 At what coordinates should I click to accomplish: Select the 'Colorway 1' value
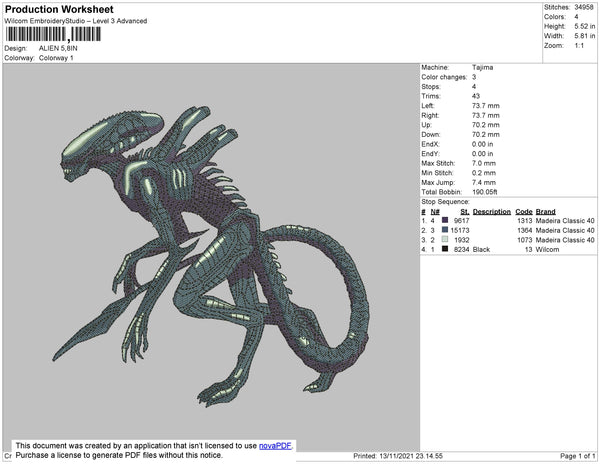[x=56, y=58]
